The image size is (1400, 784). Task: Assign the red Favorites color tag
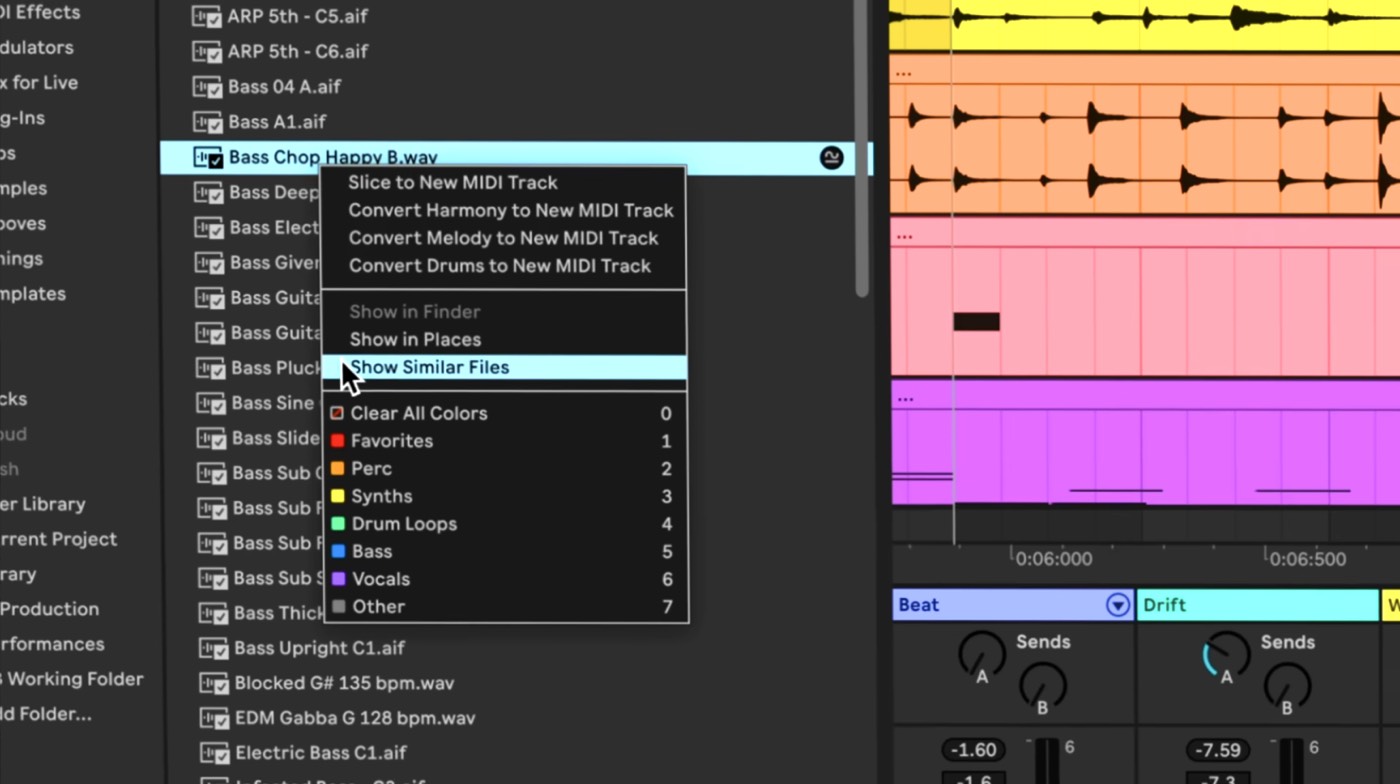[391, 440]
